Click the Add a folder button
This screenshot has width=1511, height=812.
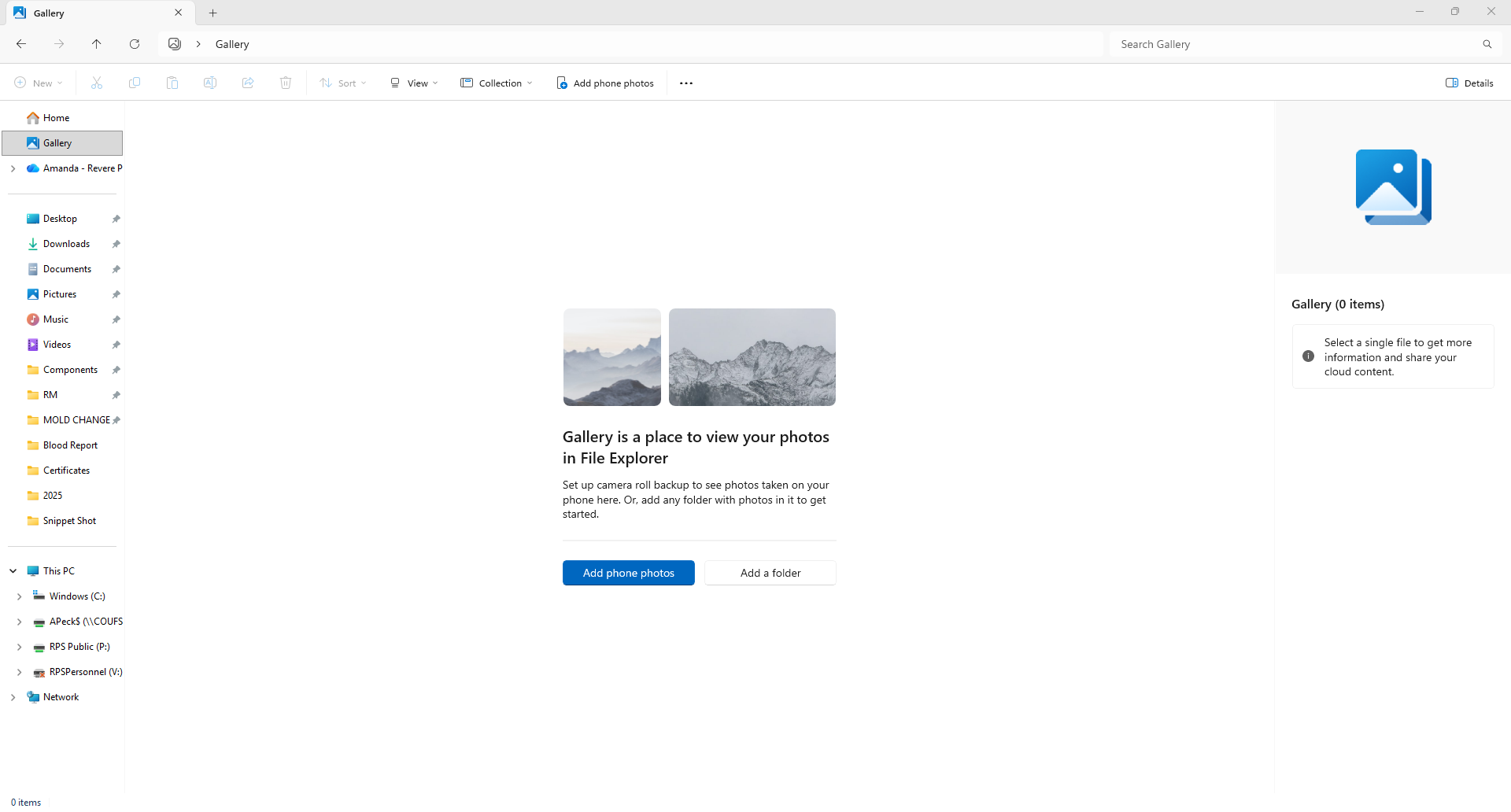[x=770, y=573]
